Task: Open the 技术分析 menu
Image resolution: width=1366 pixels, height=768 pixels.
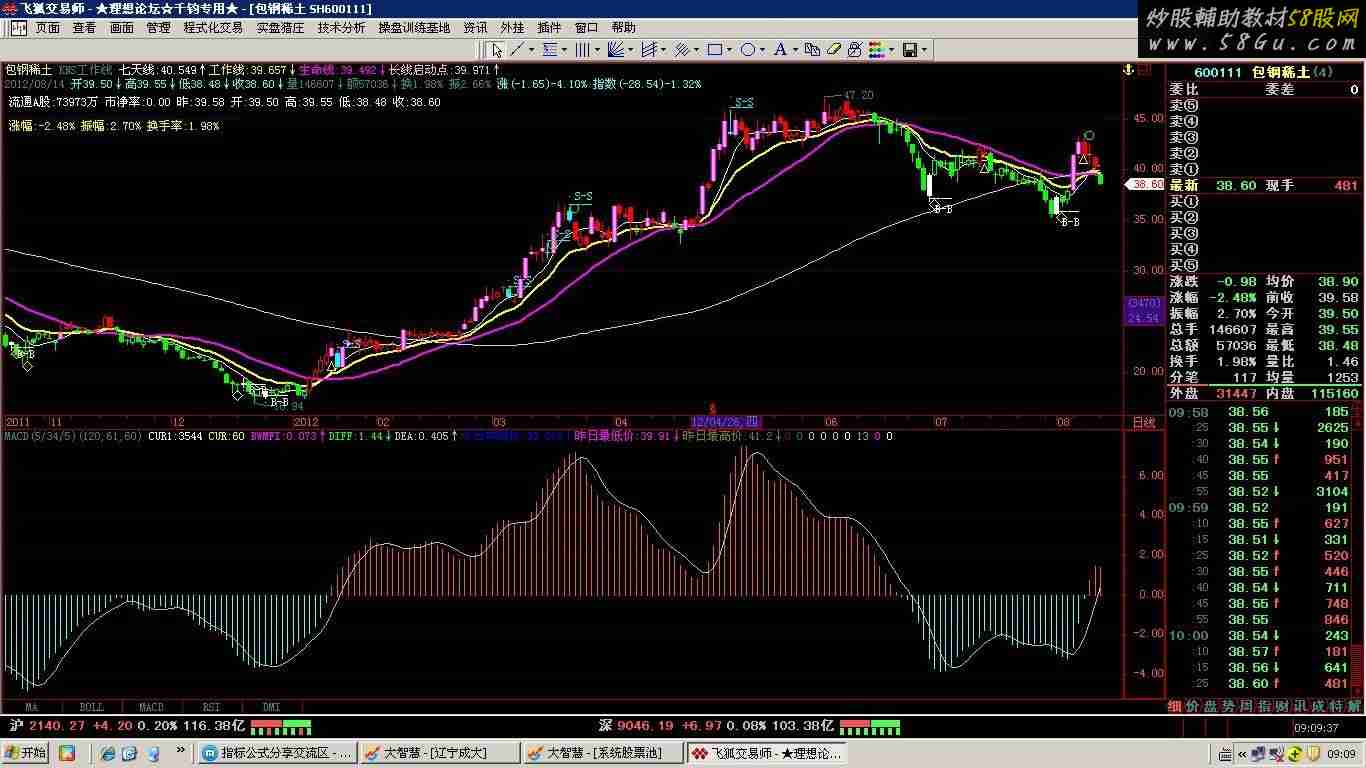Action: tap(341, 28)
